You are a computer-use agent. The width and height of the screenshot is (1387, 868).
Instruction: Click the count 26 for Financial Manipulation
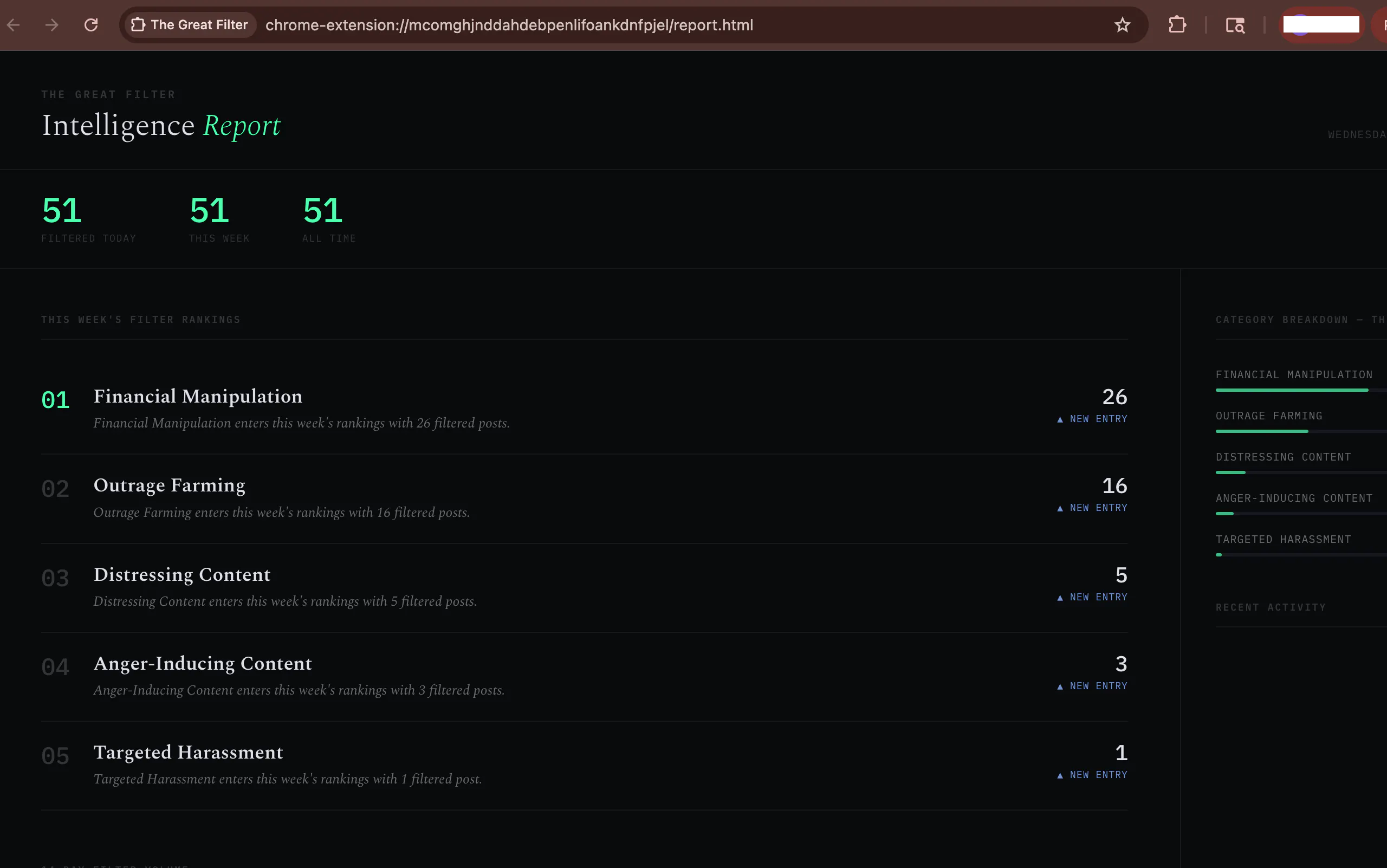click(x=1114, y=397)
